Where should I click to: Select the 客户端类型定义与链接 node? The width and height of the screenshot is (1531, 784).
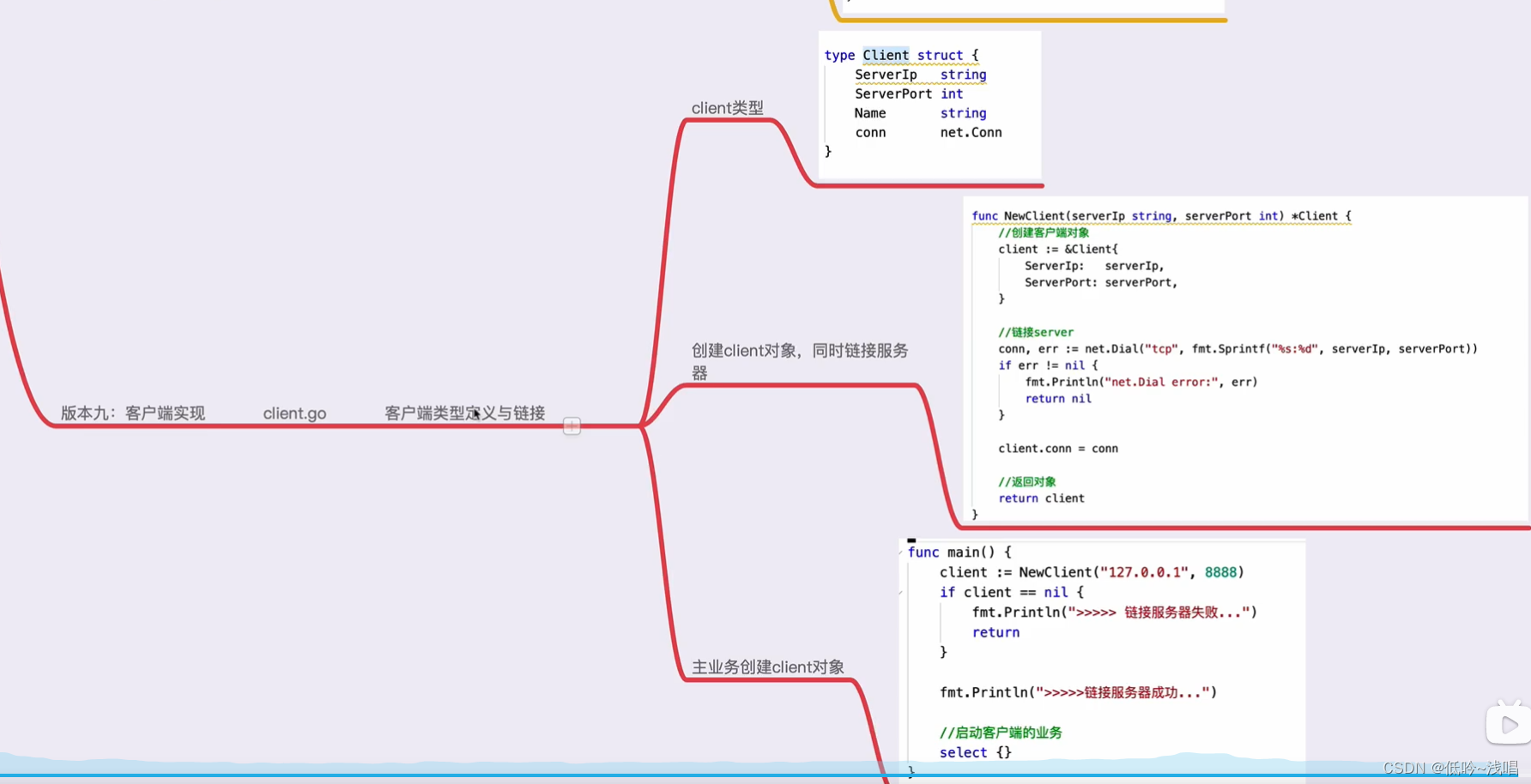(x=463, y=413)
